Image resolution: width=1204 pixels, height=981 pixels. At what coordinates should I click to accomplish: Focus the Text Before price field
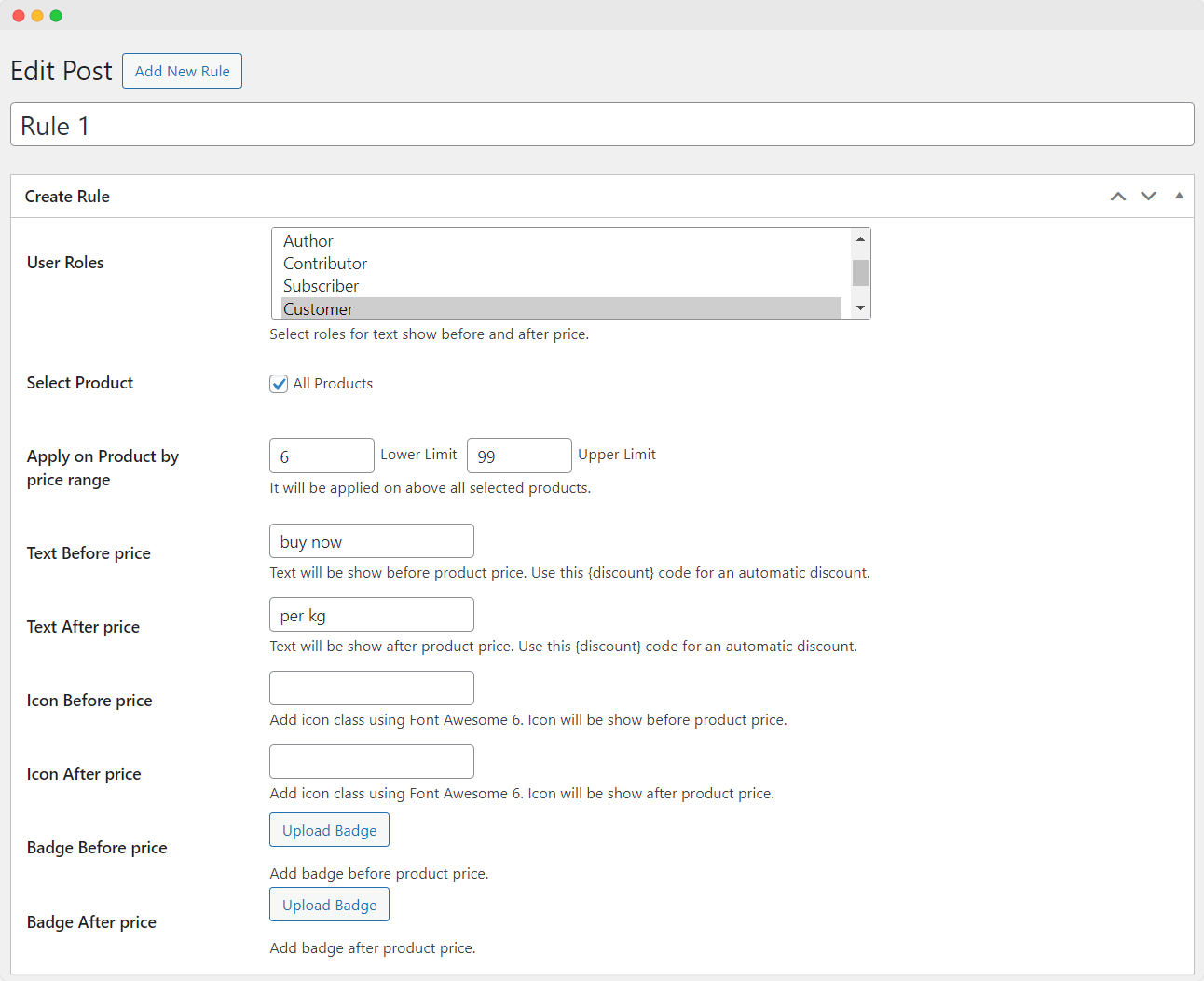coord(371,541)
